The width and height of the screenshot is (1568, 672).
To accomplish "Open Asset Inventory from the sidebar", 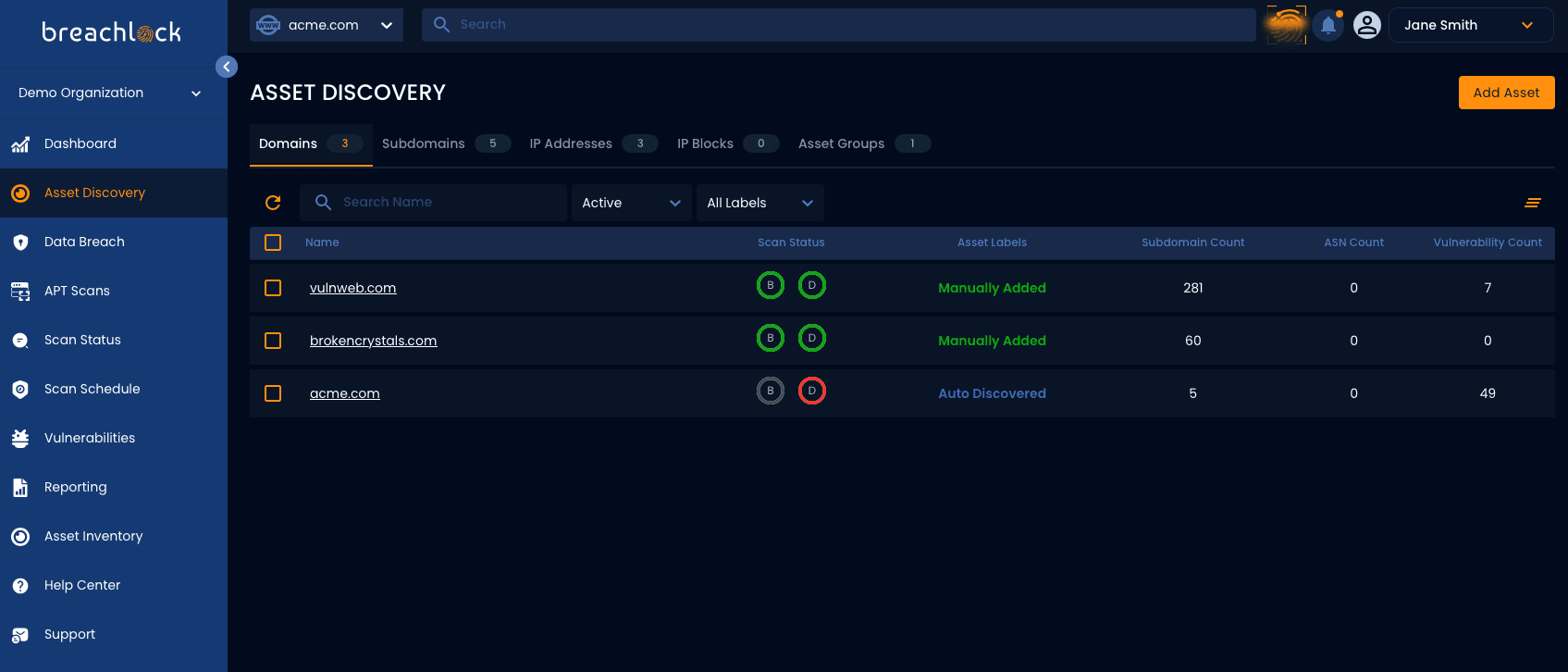I will (114, 536).
